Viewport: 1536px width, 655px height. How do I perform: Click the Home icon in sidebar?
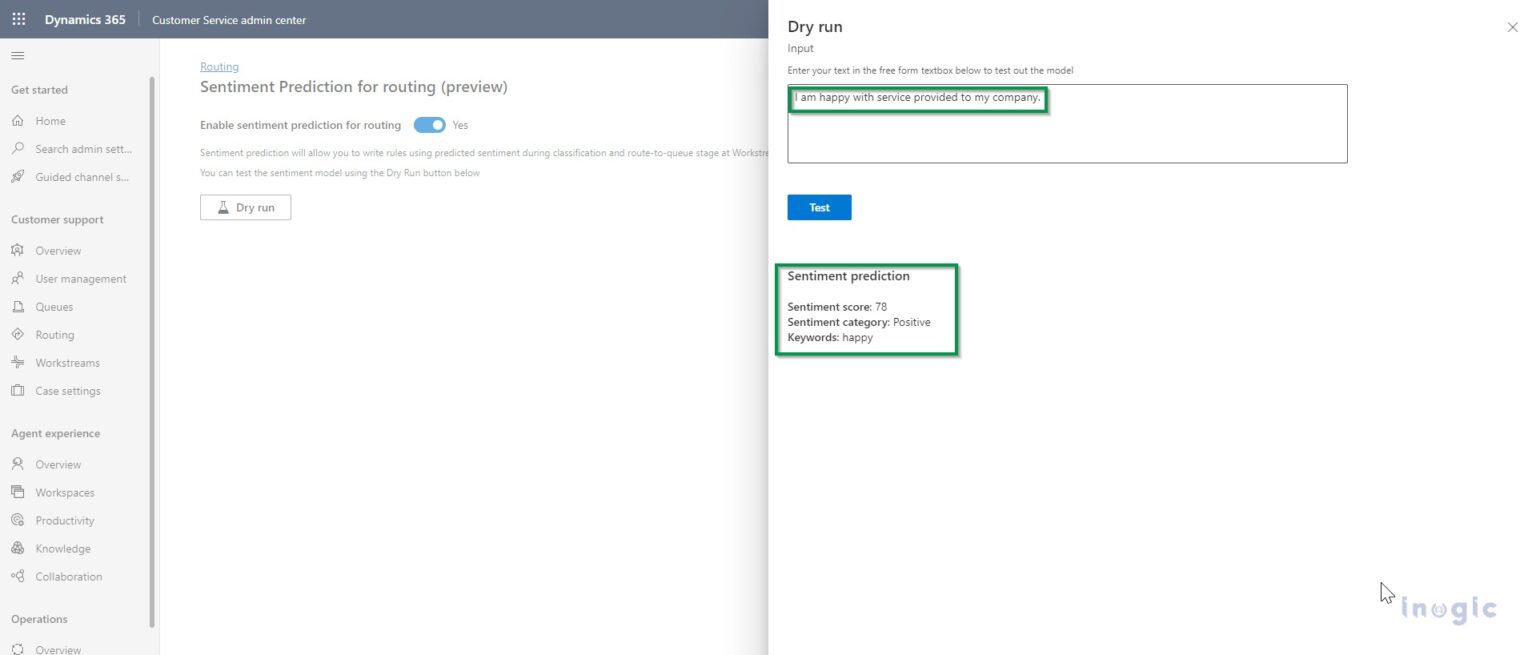point(18,121)
